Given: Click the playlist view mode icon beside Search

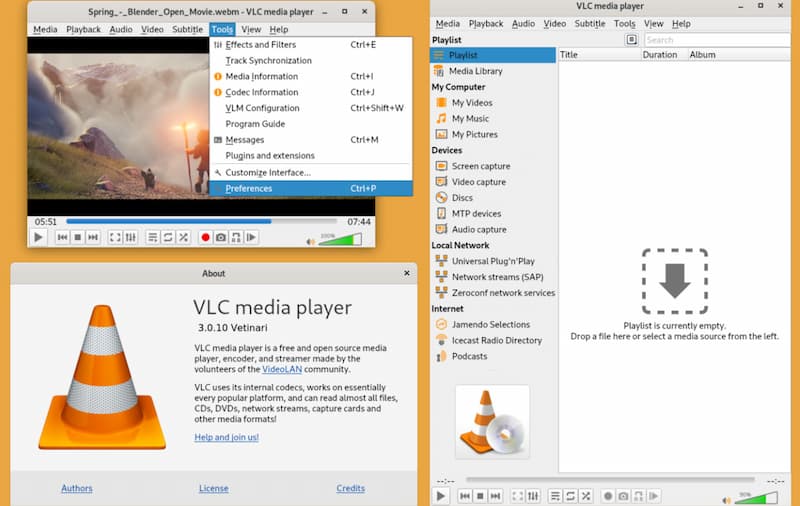Looking at the screenshot, I should pos(632,40).
